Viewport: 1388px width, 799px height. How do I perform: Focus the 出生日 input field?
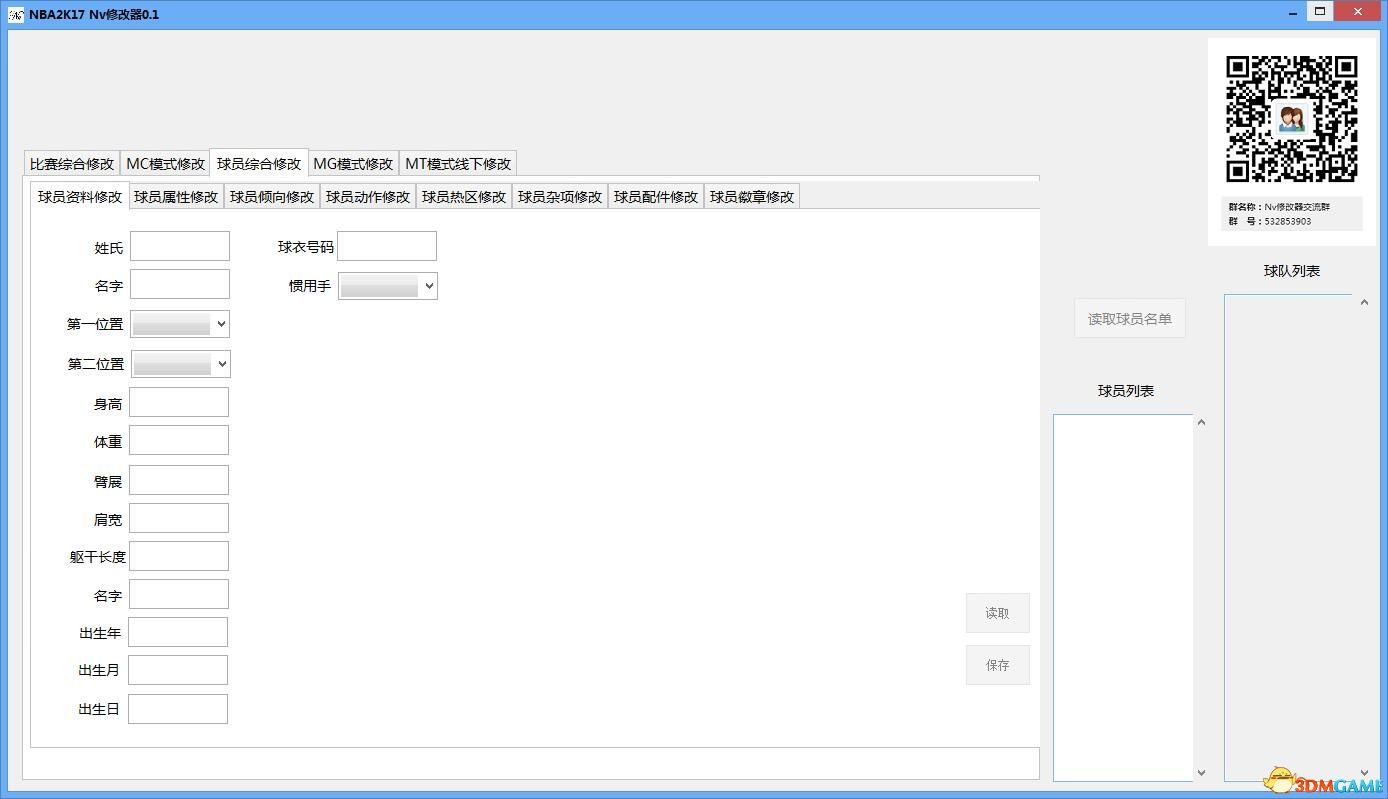coord(178,709)
